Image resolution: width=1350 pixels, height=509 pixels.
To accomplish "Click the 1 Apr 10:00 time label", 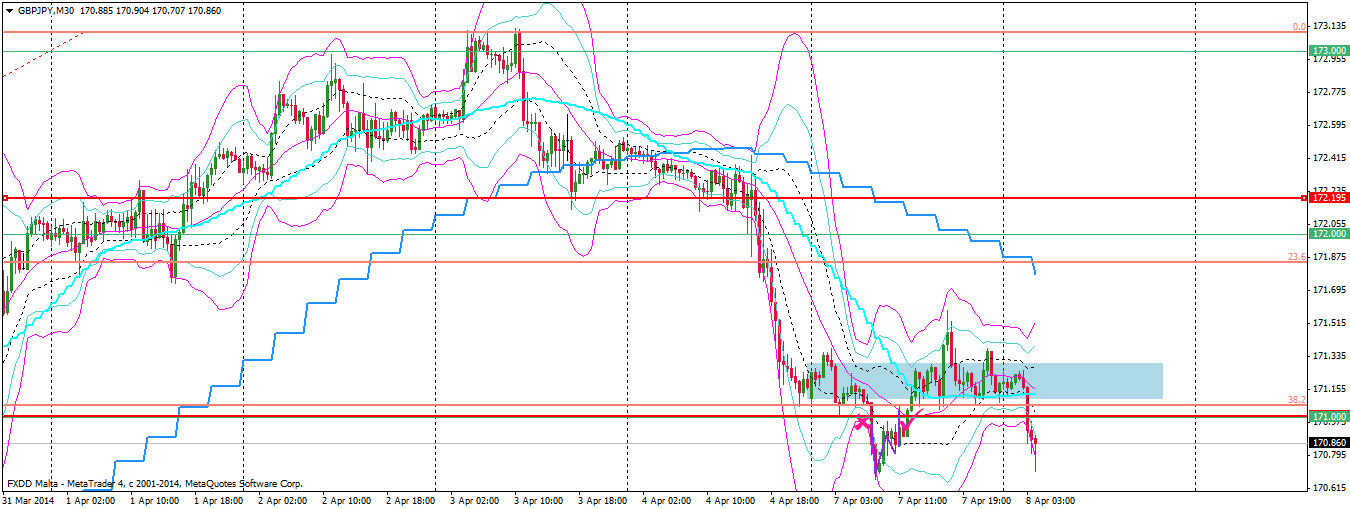I will pyautogui.click(x=155, y=499).
